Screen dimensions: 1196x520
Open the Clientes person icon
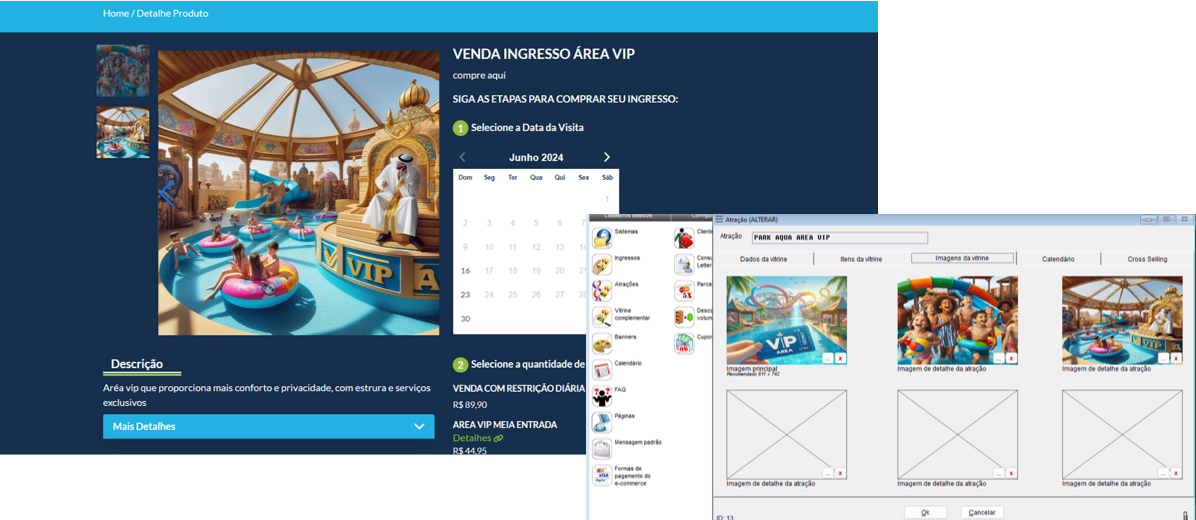[683, 238]
